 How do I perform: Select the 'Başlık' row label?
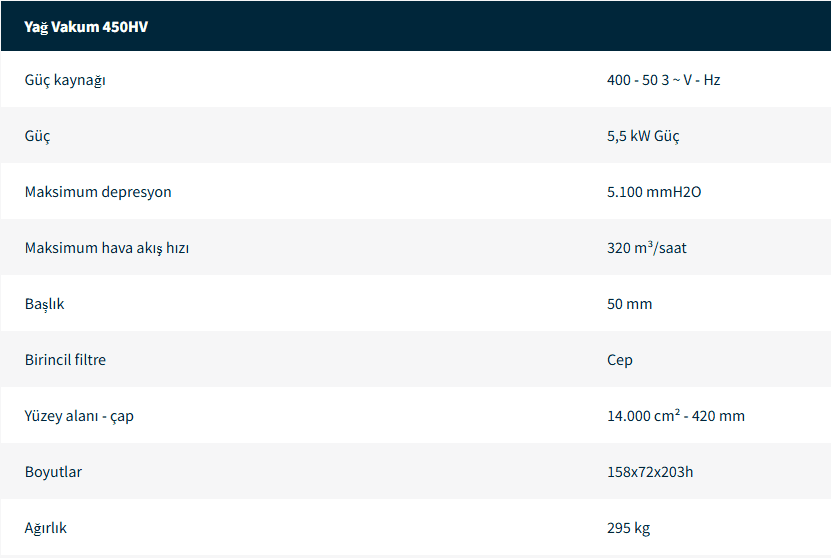(x=44, y=304)
